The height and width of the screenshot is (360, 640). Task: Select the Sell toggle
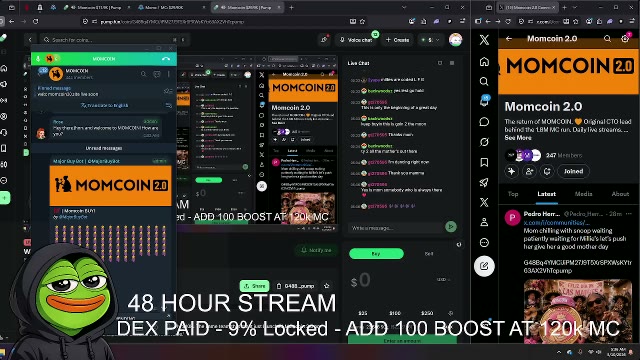pos(429,253)
